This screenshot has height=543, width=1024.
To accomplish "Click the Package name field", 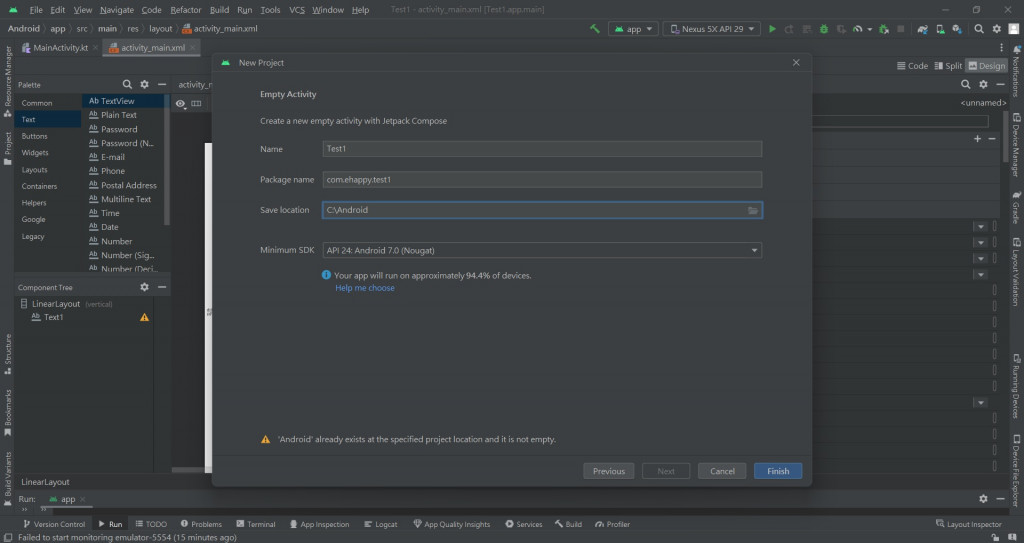I will 542,180.
